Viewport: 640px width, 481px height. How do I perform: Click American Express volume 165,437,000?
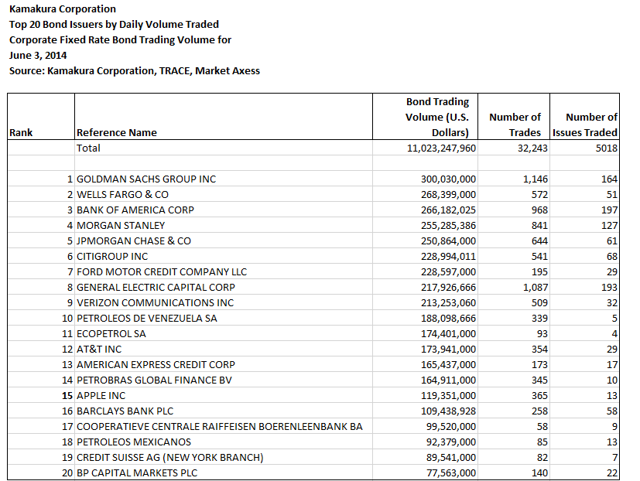(x=449, y=365)
